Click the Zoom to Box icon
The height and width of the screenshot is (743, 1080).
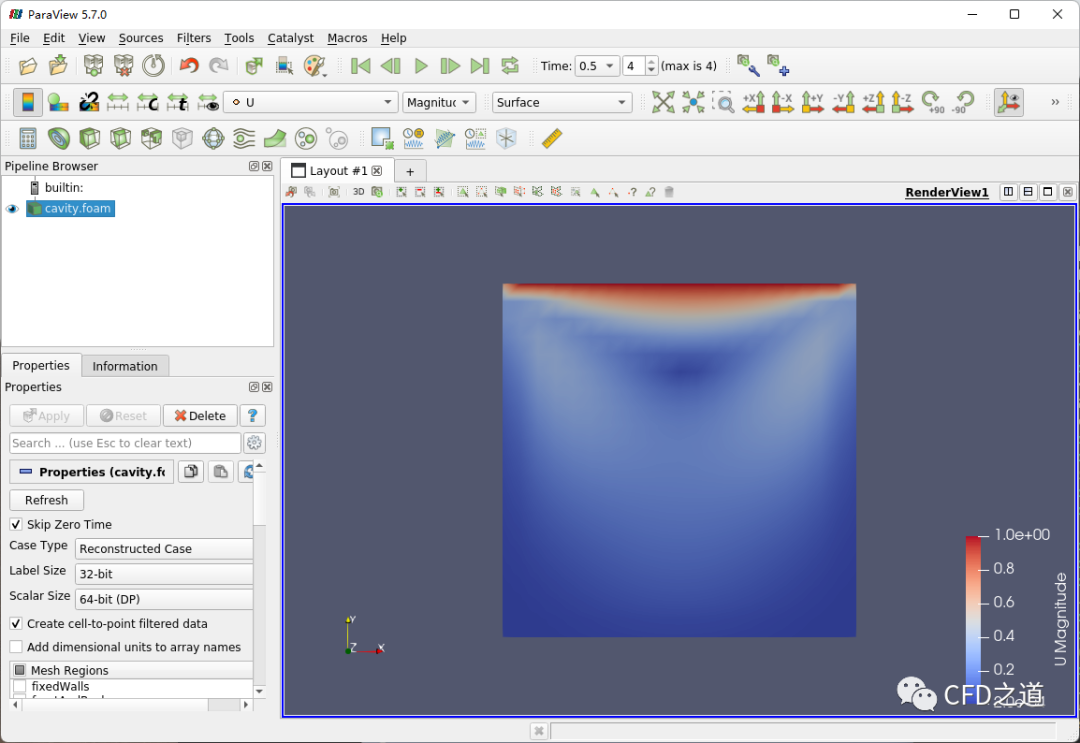[x=722, y=102]
